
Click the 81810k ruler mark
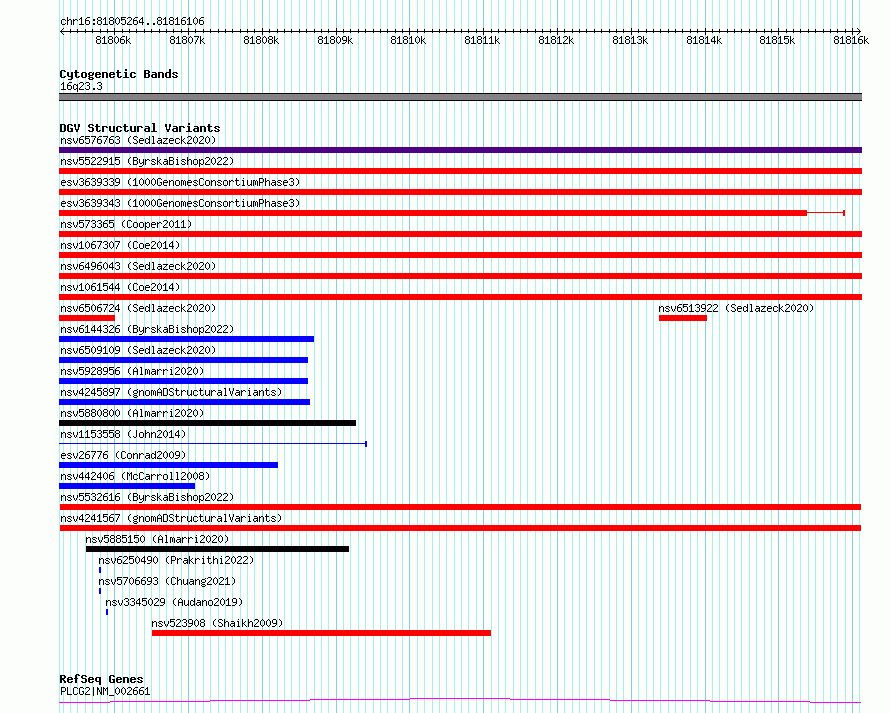click(x=408, y=40)
